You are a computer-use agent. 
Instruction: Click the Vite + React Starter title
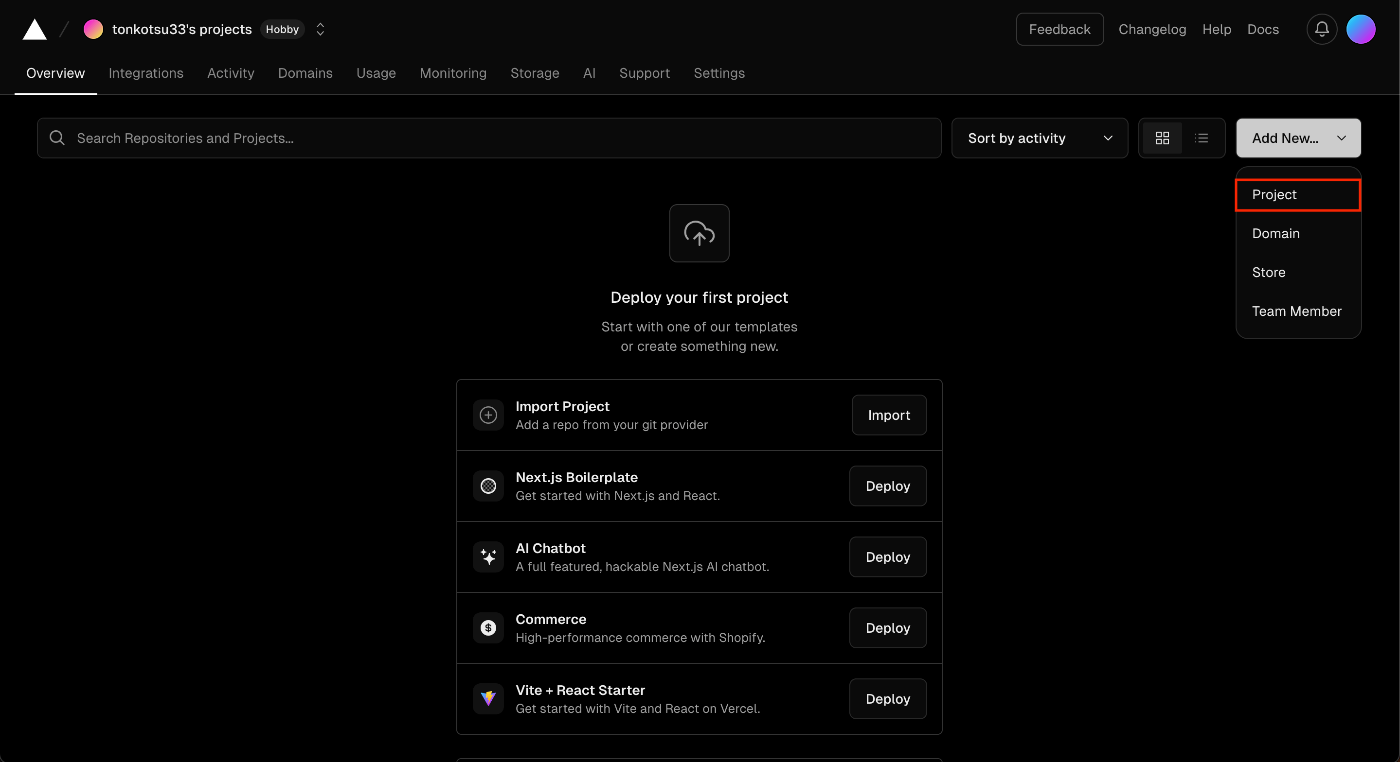click(580, 690)
